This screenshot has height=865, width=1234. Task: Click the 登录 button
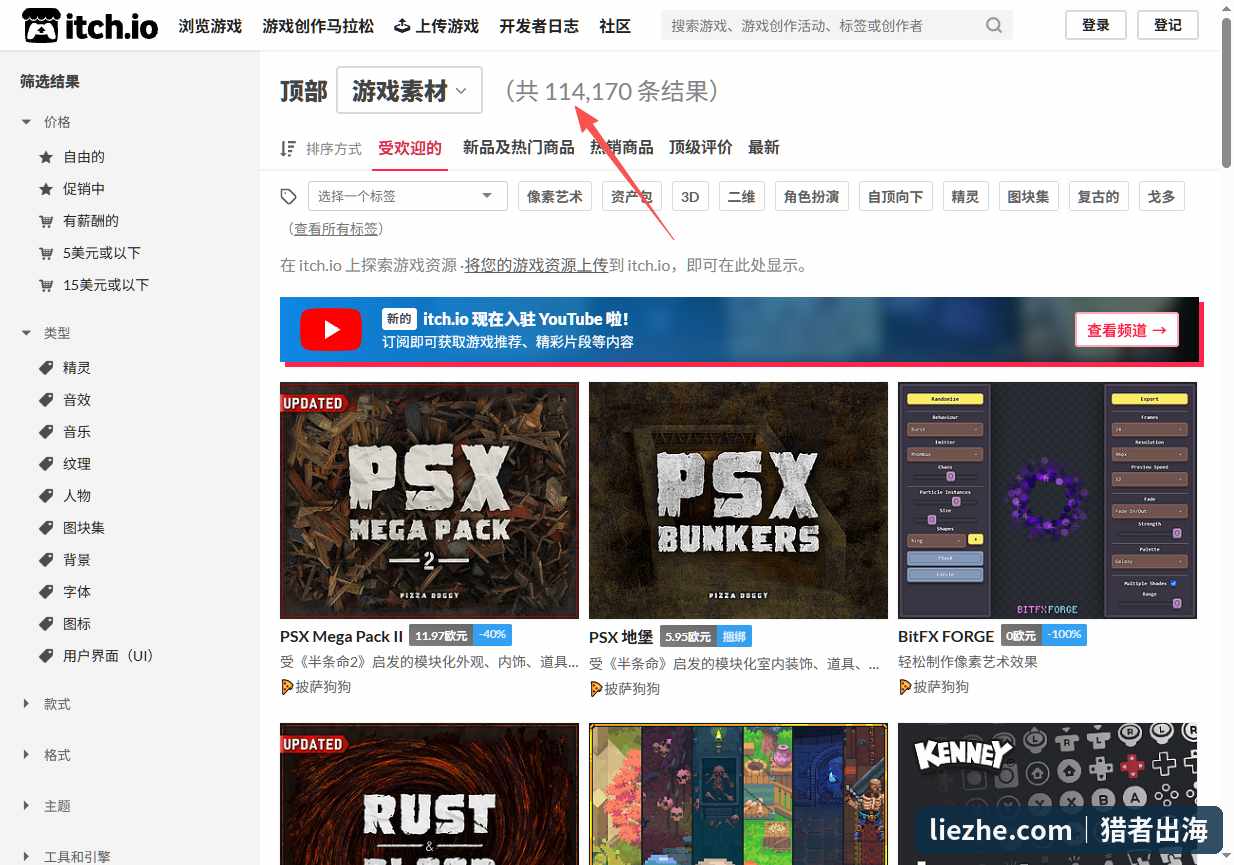(1096, 25)
